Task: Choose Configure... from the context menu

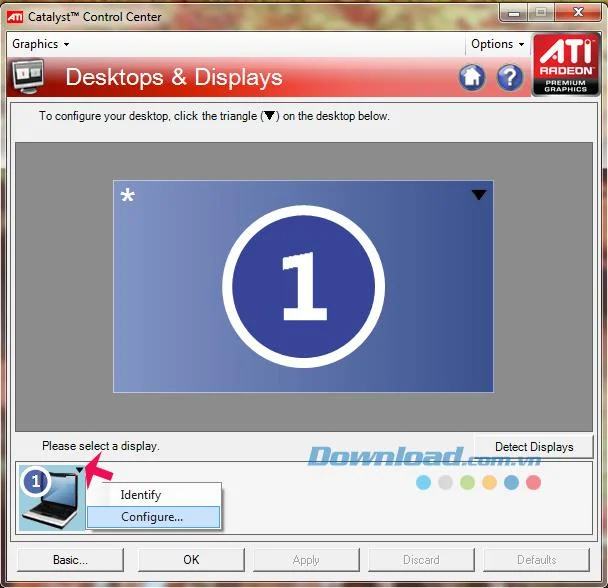Action: point(154,517)
